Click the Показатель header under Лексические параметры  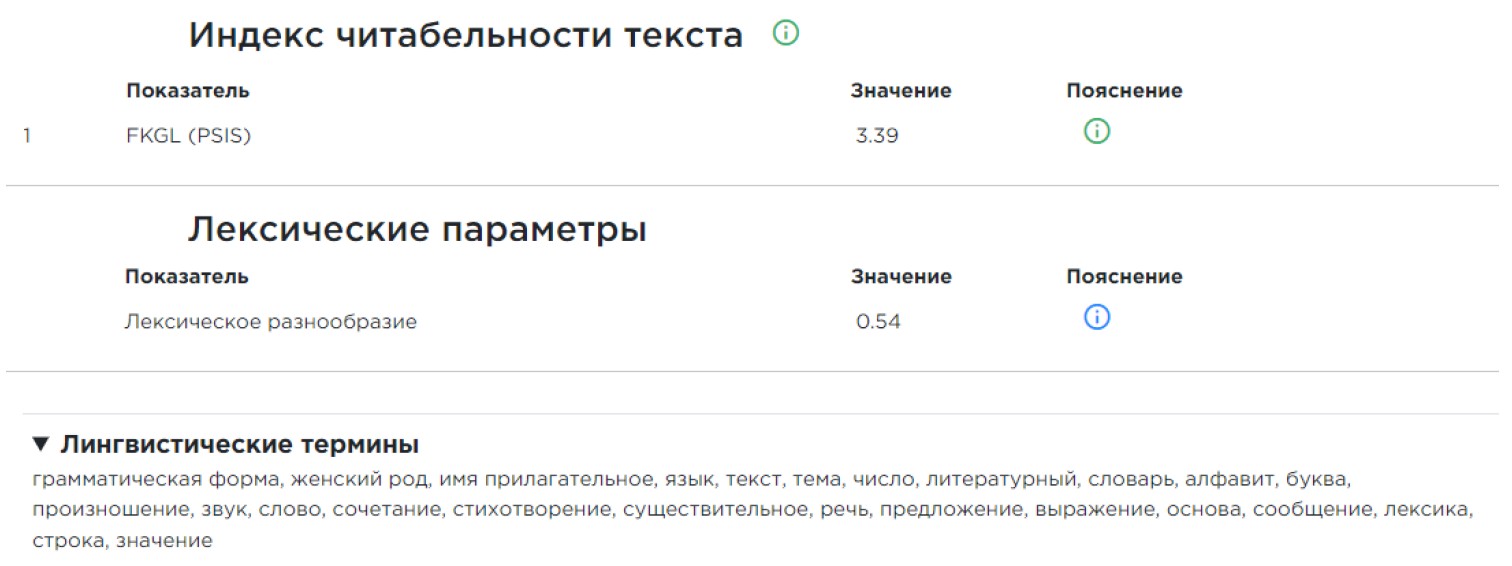tap(187, 277)
